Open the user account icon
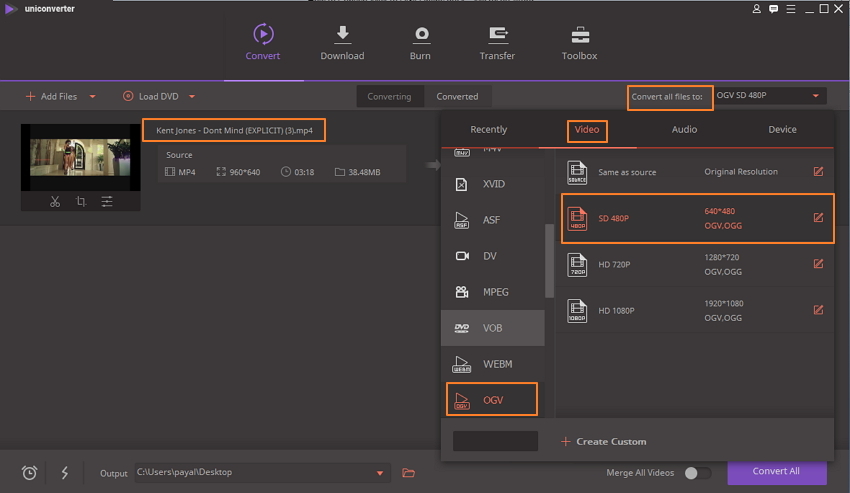The height and width of the screenshot is (493, 850). (x=756, y=9)
